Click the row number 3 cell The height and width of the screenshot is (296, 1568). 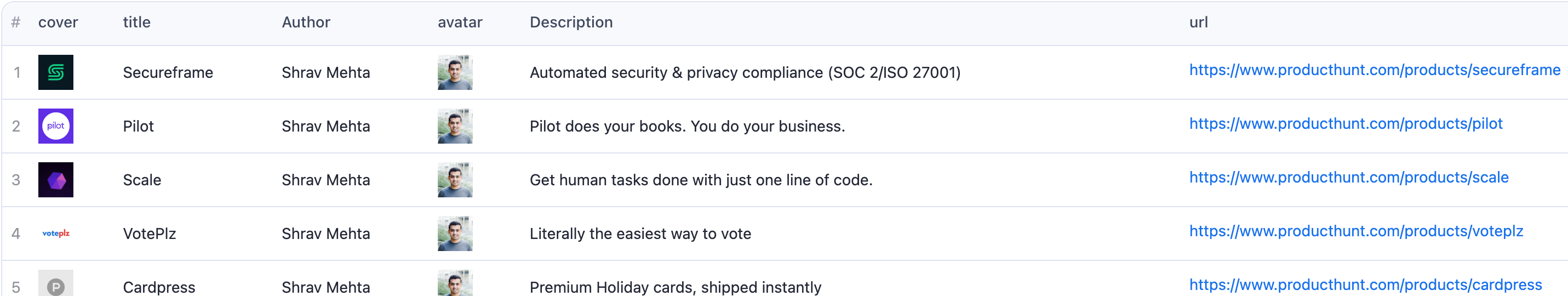tap(16, 180)
